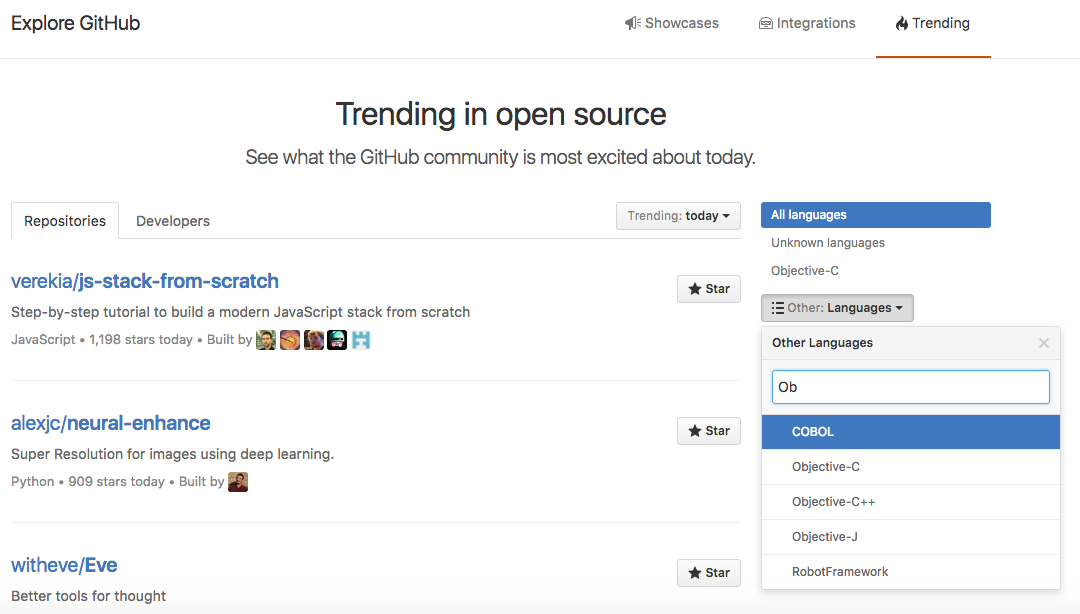Screen dimensions: 1080x614
Task: Click 'Super Resolution for images' description
Action: click(172, 454)
